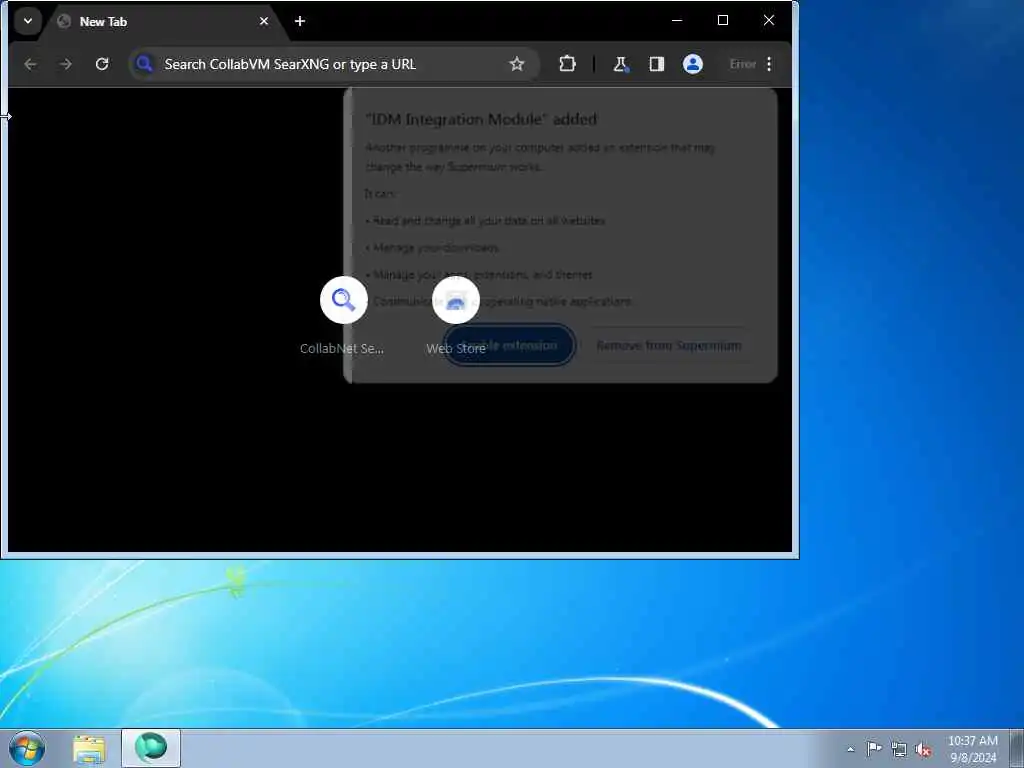Open the CollabNet Search shortcut
The width and height of the screenshot is (1024, 768).
[343, 317]
